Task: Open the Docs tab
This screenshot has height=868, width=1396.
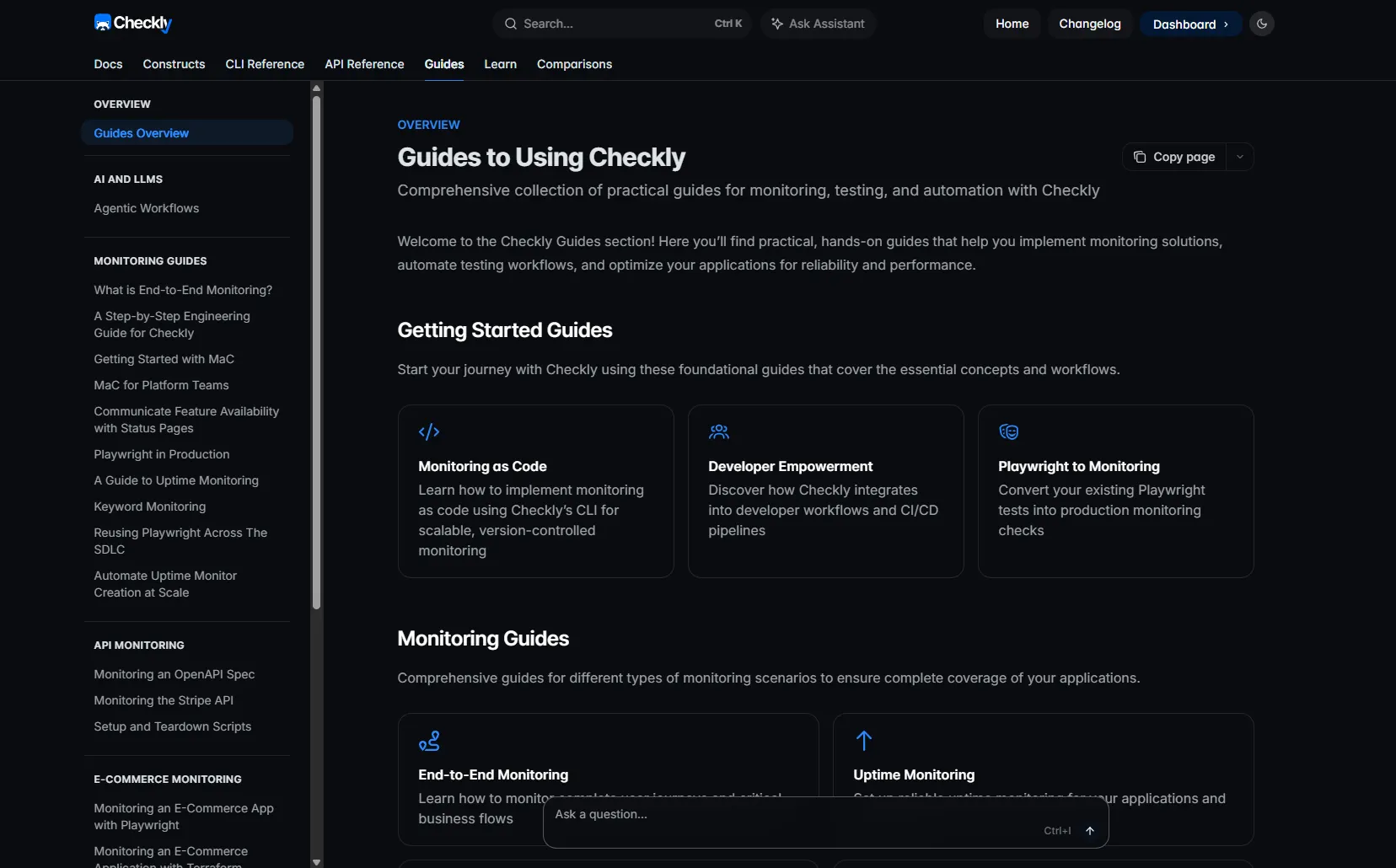Action: click(108, 64)
